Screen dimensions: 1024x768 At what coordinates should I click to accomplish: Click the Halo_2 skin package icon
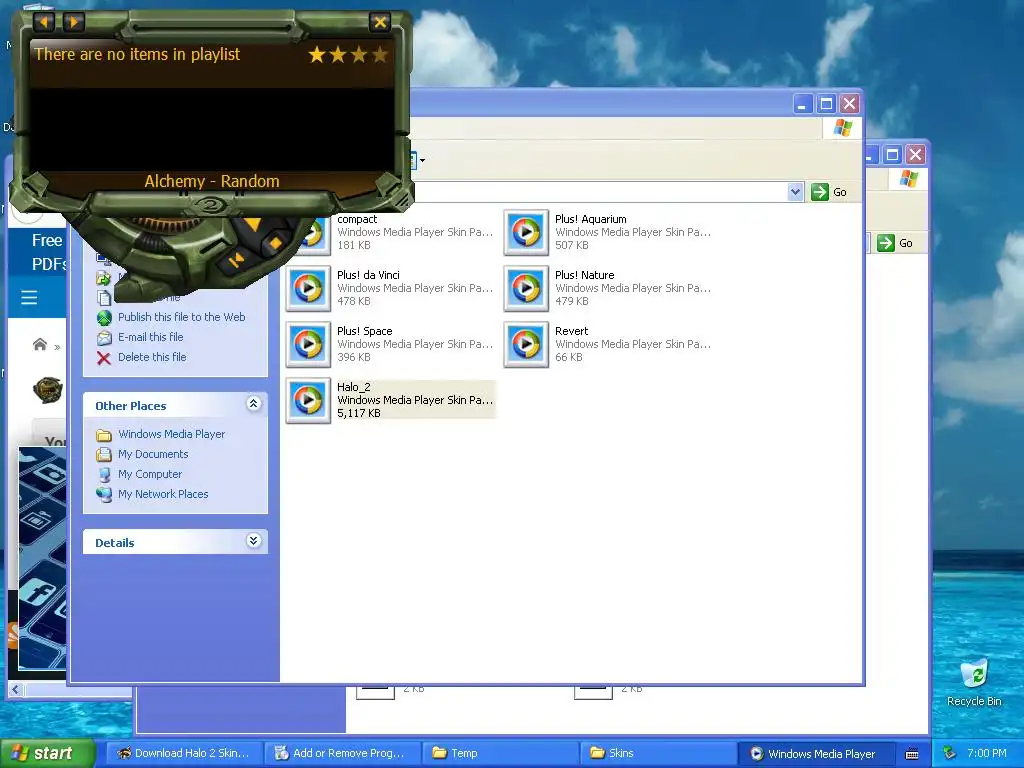pos(308,400)
